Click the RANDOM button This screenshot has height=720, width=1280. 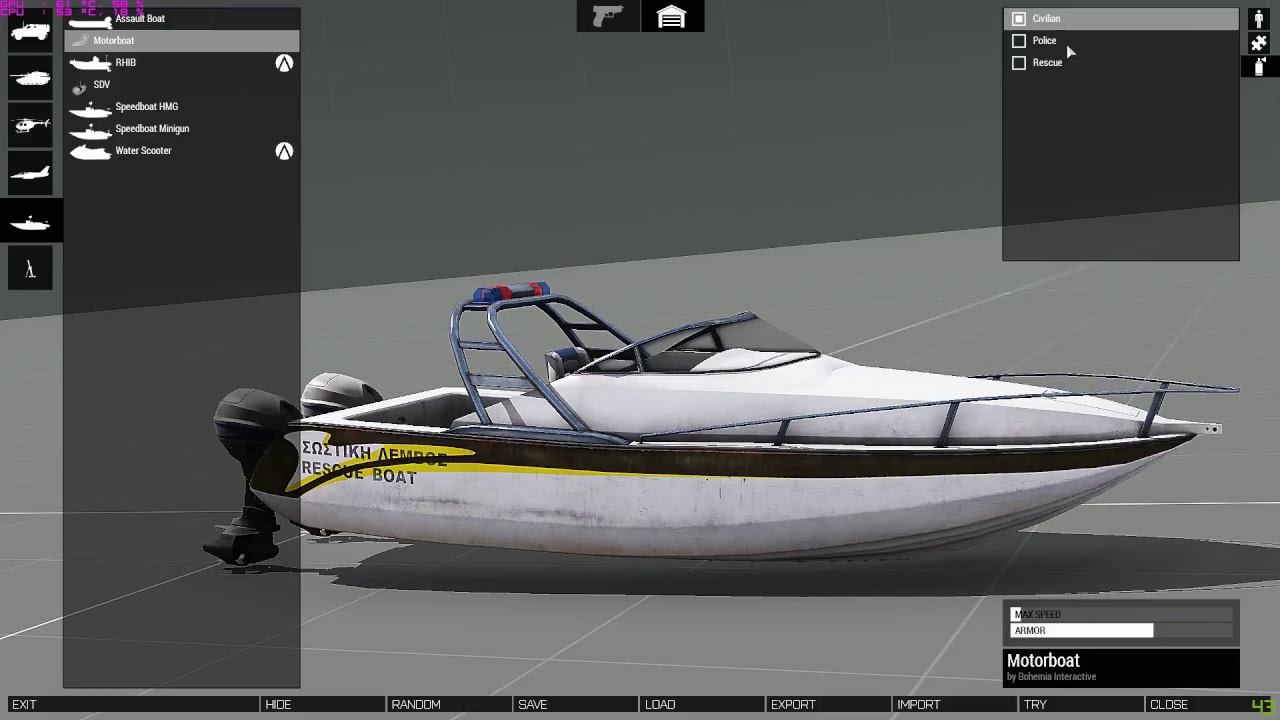448,705
